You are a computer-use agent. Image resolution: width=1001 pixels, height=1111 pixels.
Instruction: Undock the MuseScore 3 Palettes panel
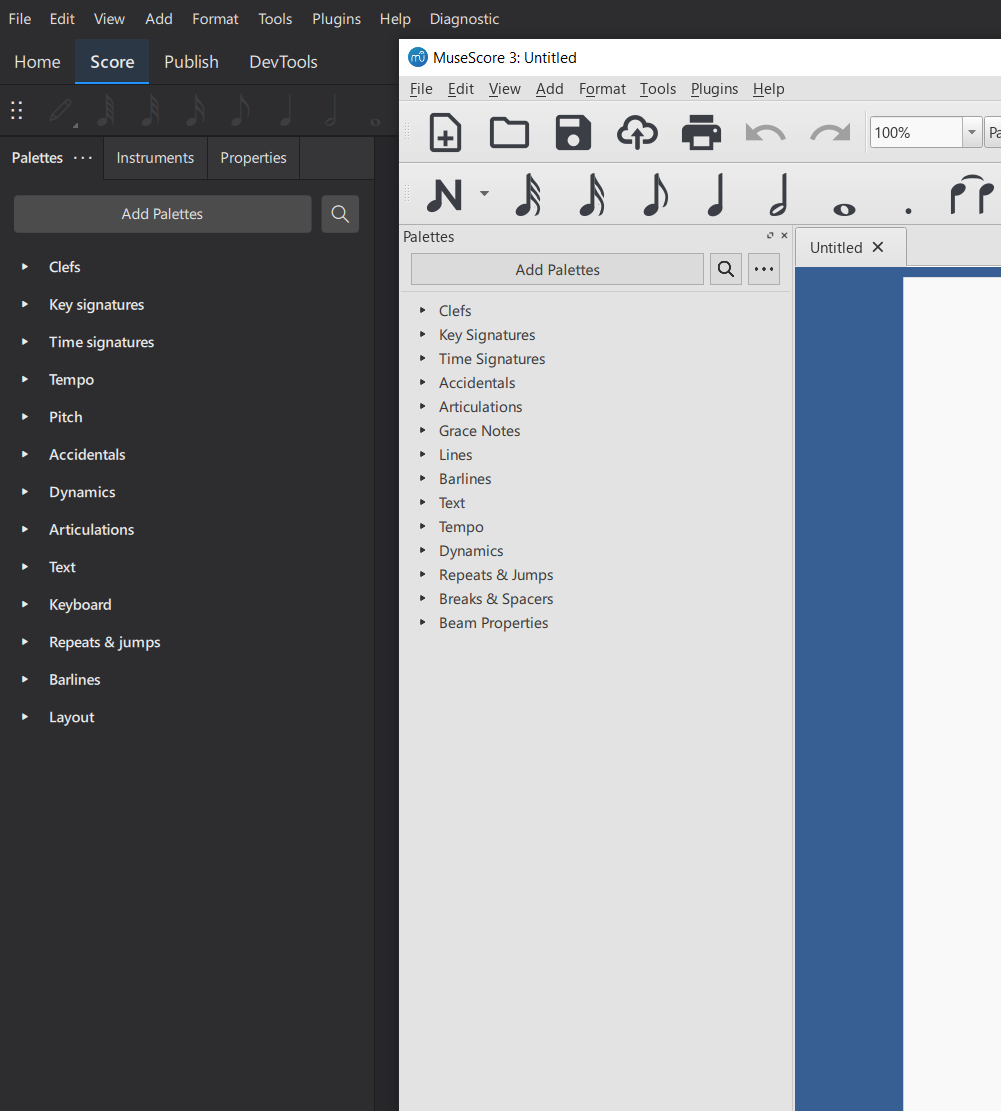click(770, 235)
